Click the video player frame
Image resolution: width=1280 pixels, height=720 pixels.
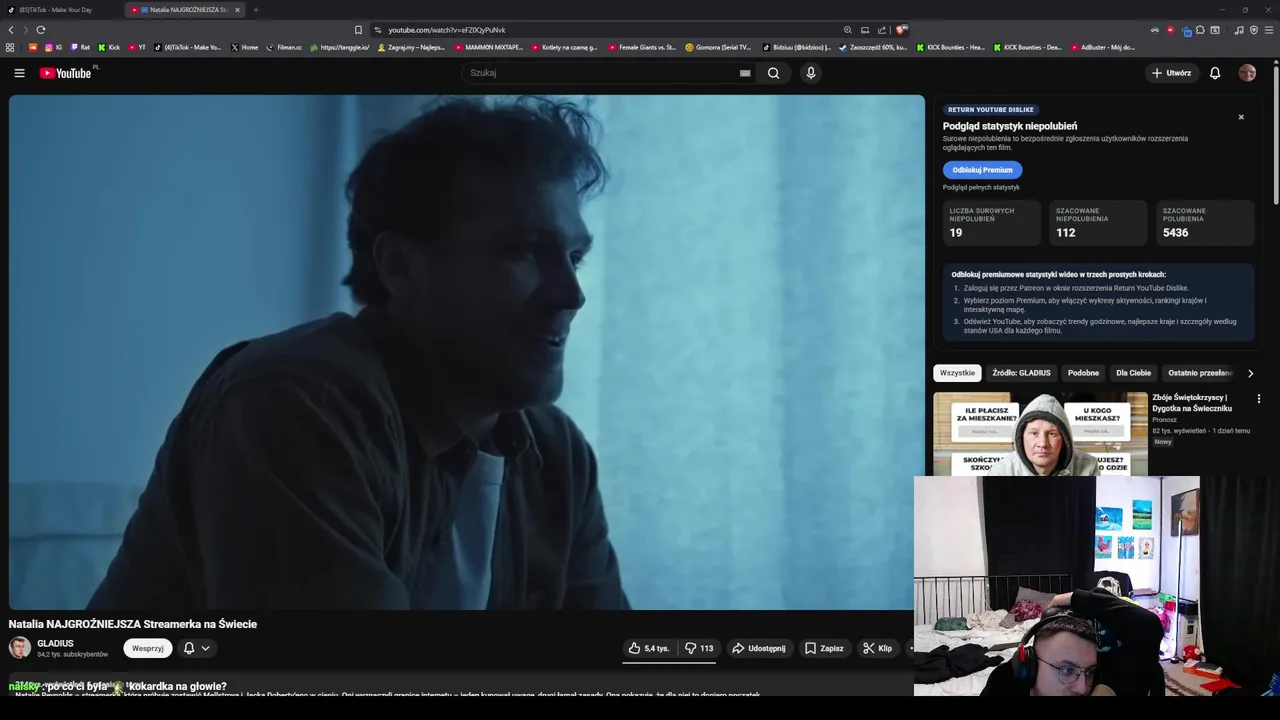point(467,352)
